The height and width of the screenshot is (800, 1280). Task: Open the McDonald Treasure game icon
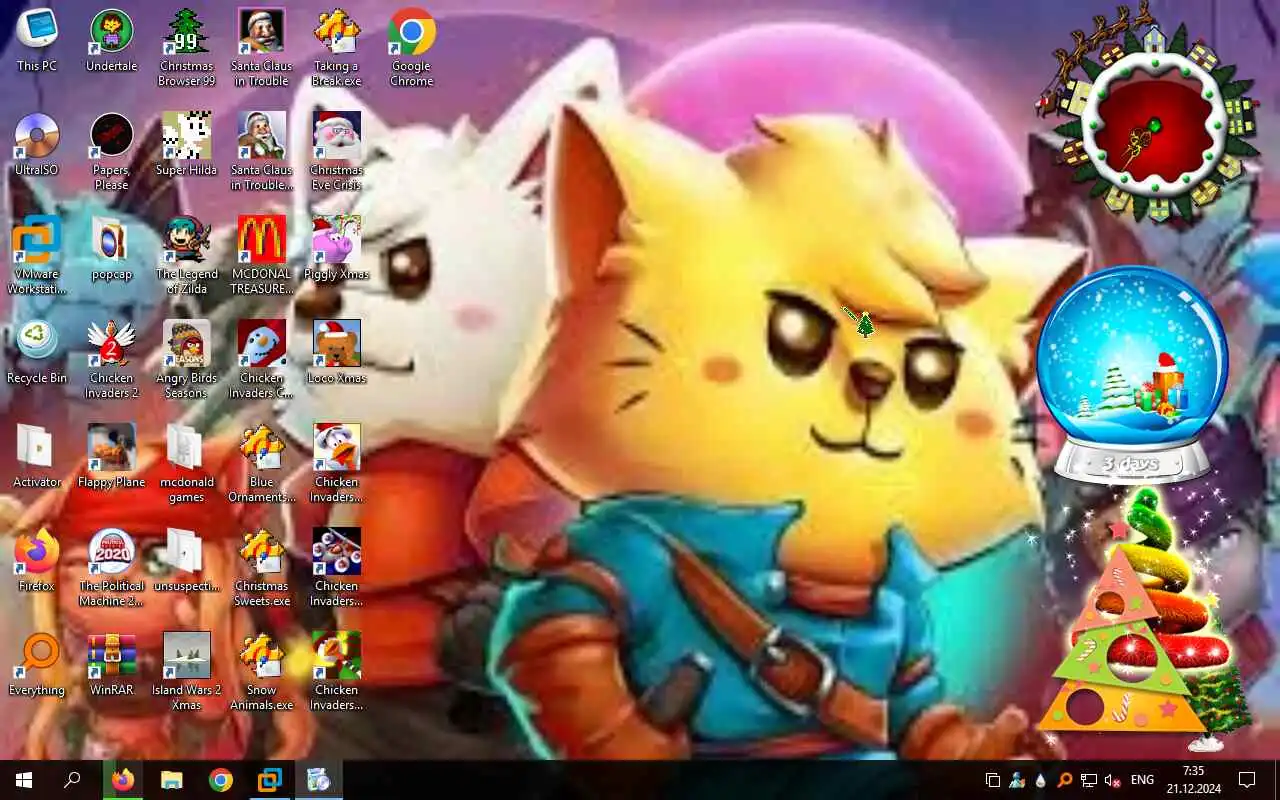point(262,257)
